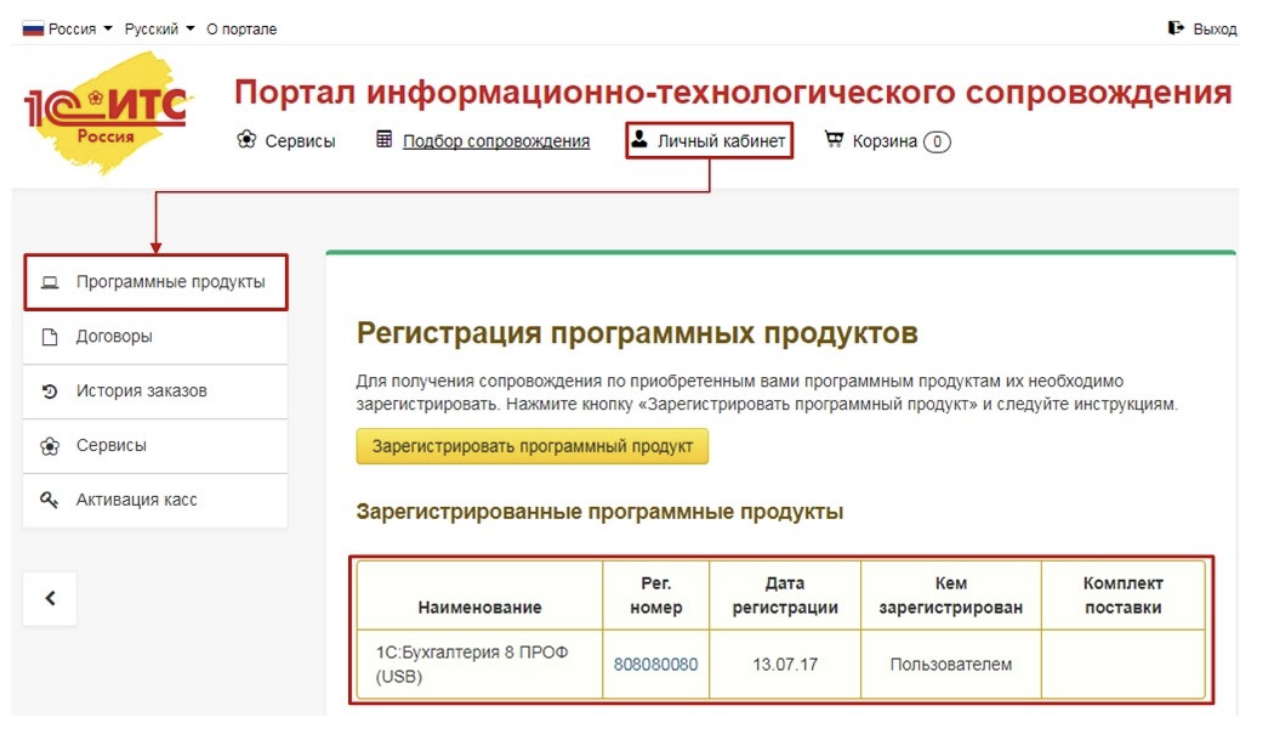Screen dimensions: 1266x730
Task: Click the exit icon next to Выход
Action: click(1176, 29)
